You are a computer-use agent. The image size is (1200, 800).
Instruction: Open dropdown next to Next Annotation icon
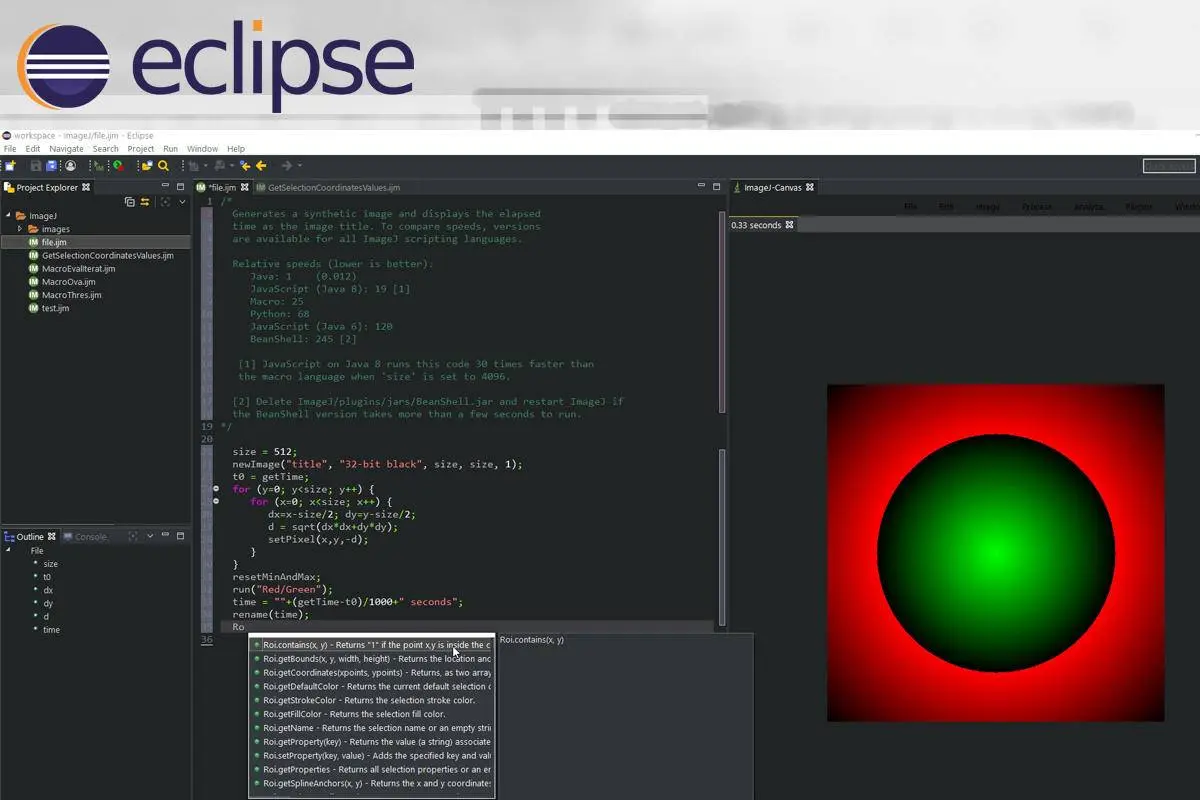click(x=206, y=165)
